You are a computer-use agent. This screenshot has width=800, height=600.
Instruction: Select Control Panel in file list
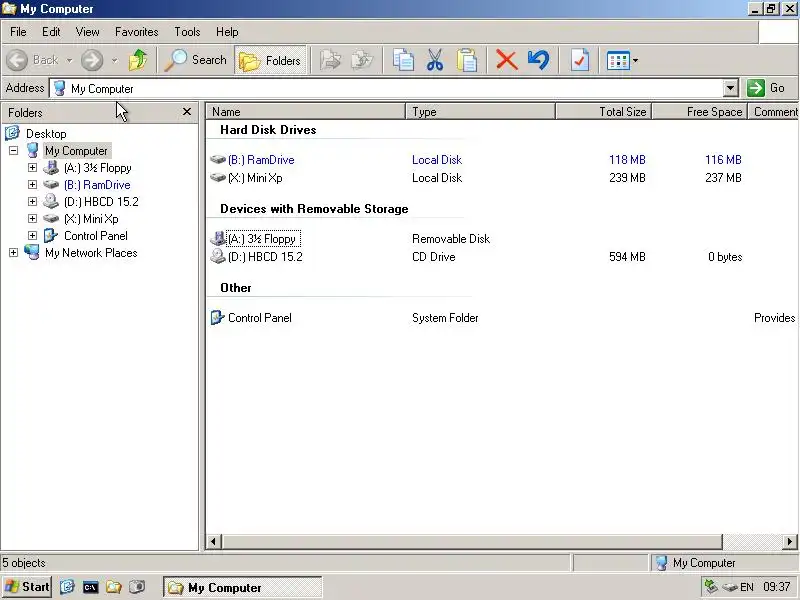[260, 318]
